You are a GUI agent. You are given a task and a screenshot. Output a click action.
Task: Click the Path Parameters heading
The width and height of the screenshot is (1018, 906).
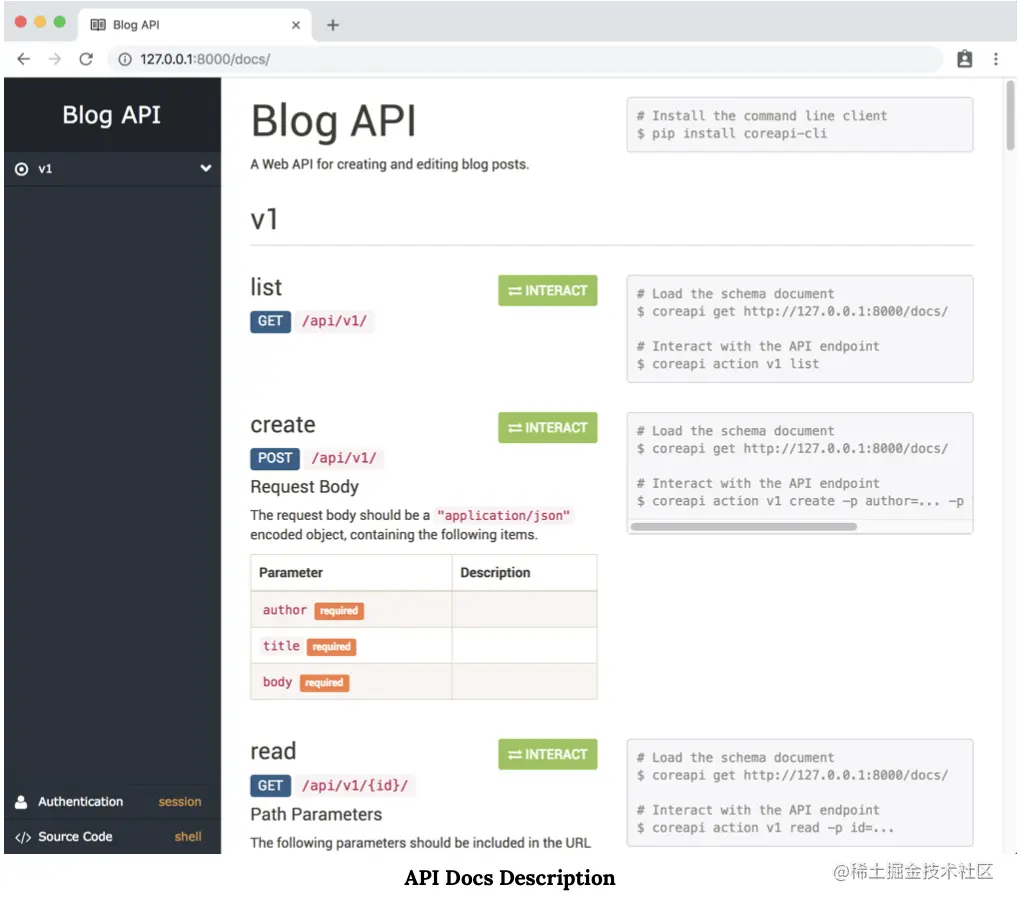click(x=316, y=814)
